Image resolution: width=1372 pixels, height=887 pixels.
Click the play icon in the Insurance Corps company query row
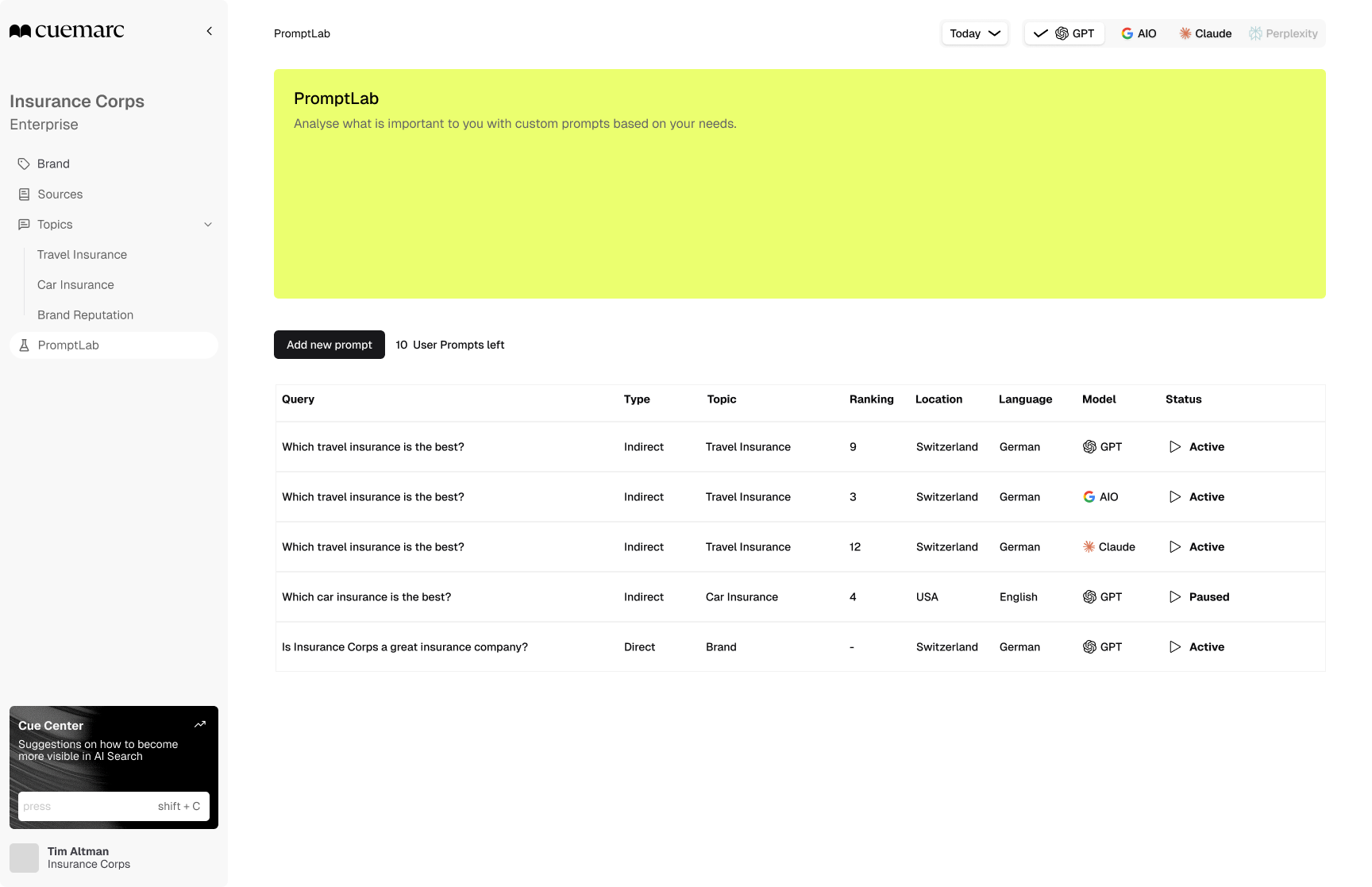[x=1175, y=646]
